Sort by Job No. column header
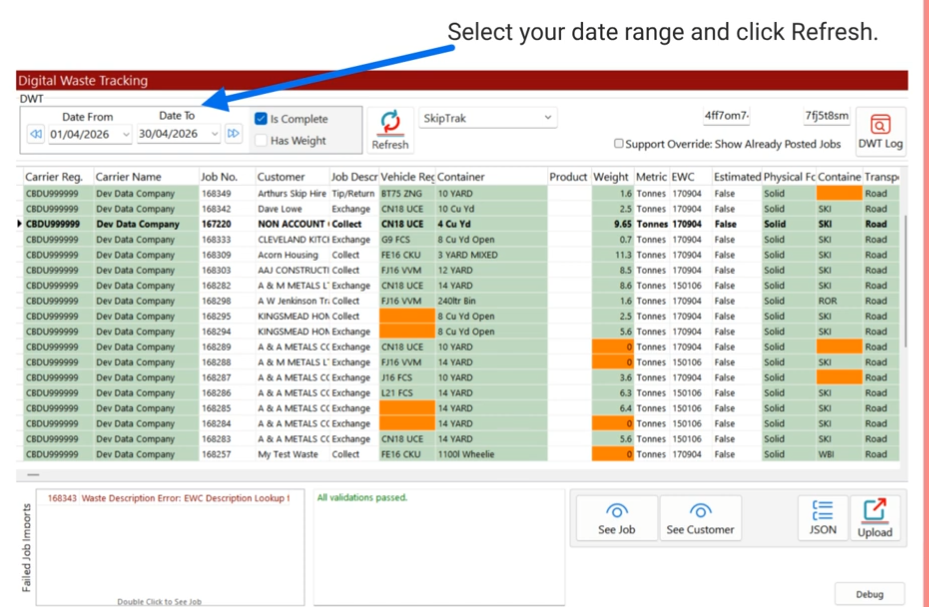The height and width of the screenshot is (607, 929). click(227, 176)
